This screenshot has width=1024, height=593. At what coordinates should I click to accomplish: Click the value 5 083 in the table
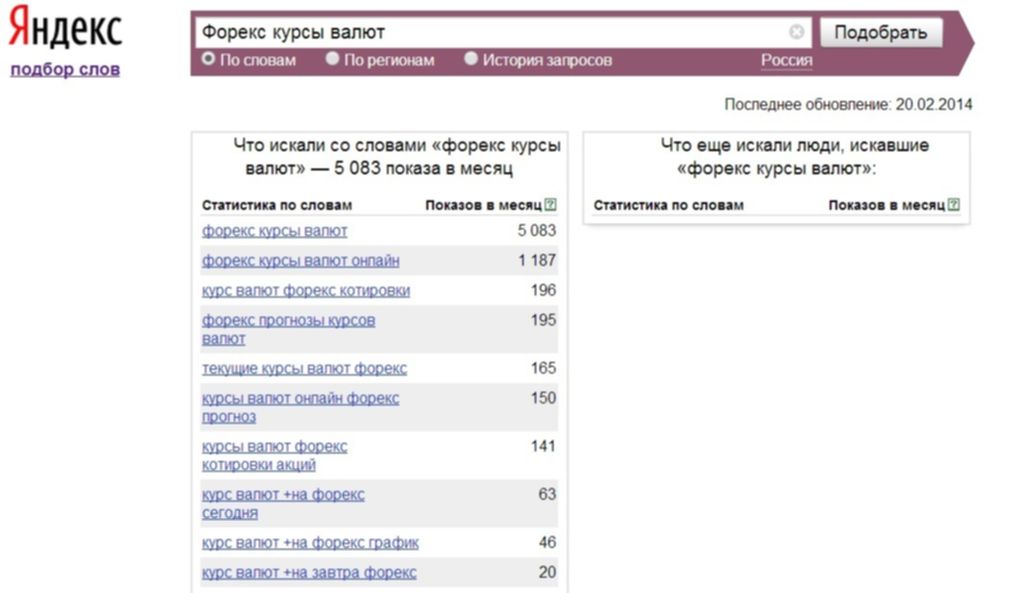[537, 231]
